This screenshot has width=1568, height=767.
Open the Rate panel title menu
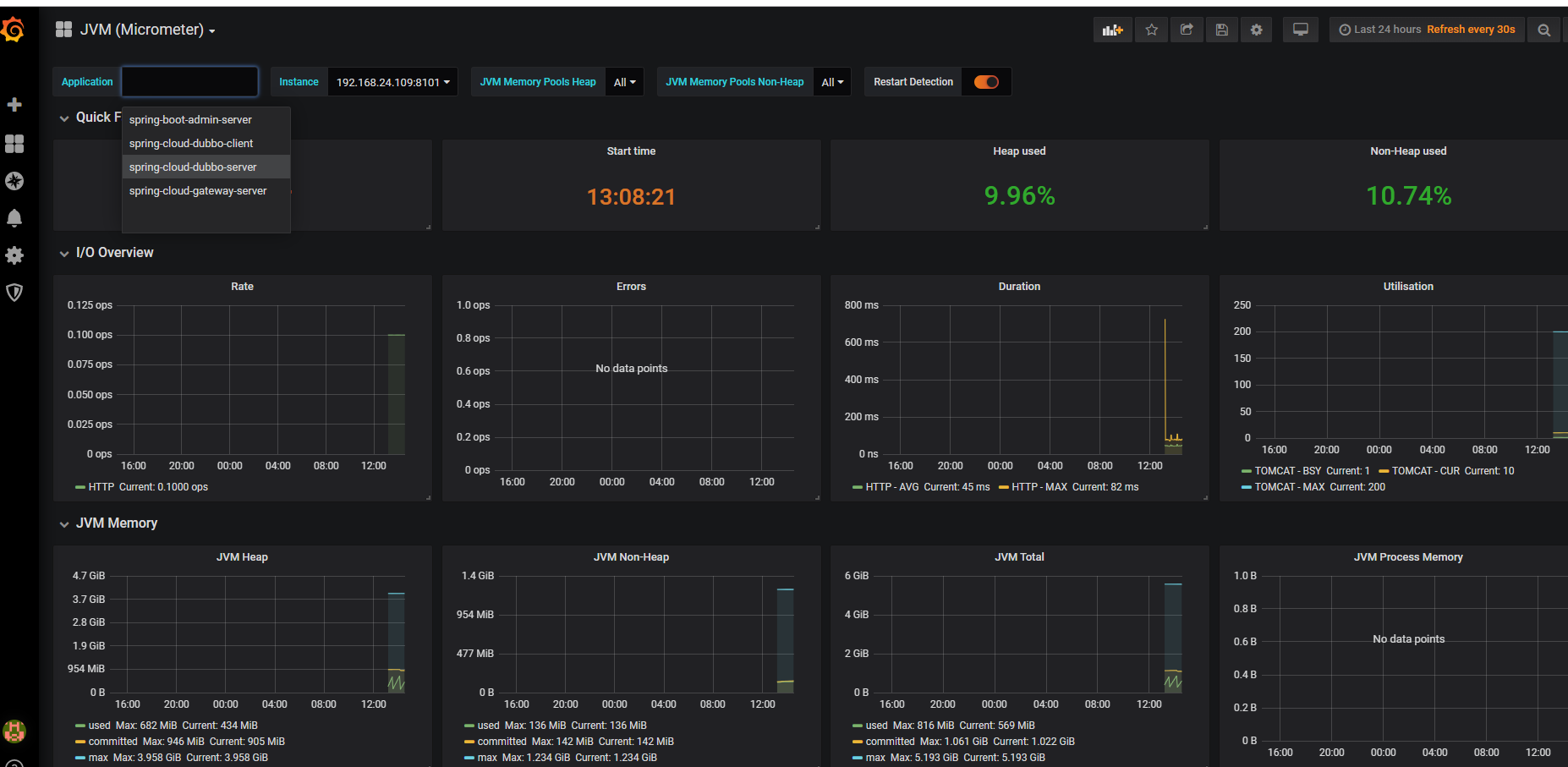(242, 287)
